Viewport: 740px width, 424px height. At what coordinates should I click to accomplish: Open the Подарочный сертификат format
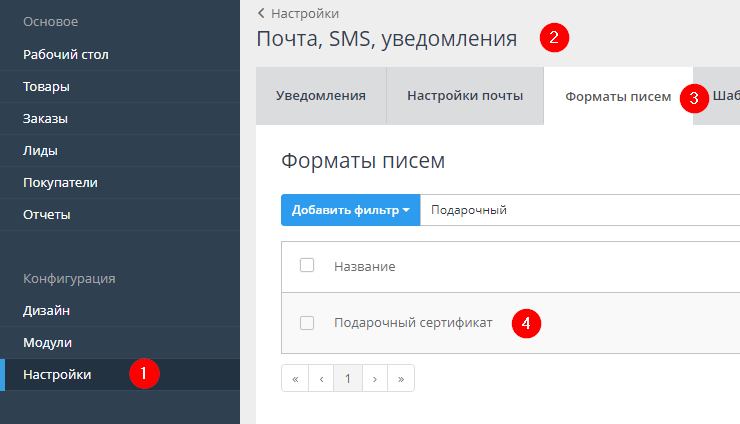click(x=412, y=322)
